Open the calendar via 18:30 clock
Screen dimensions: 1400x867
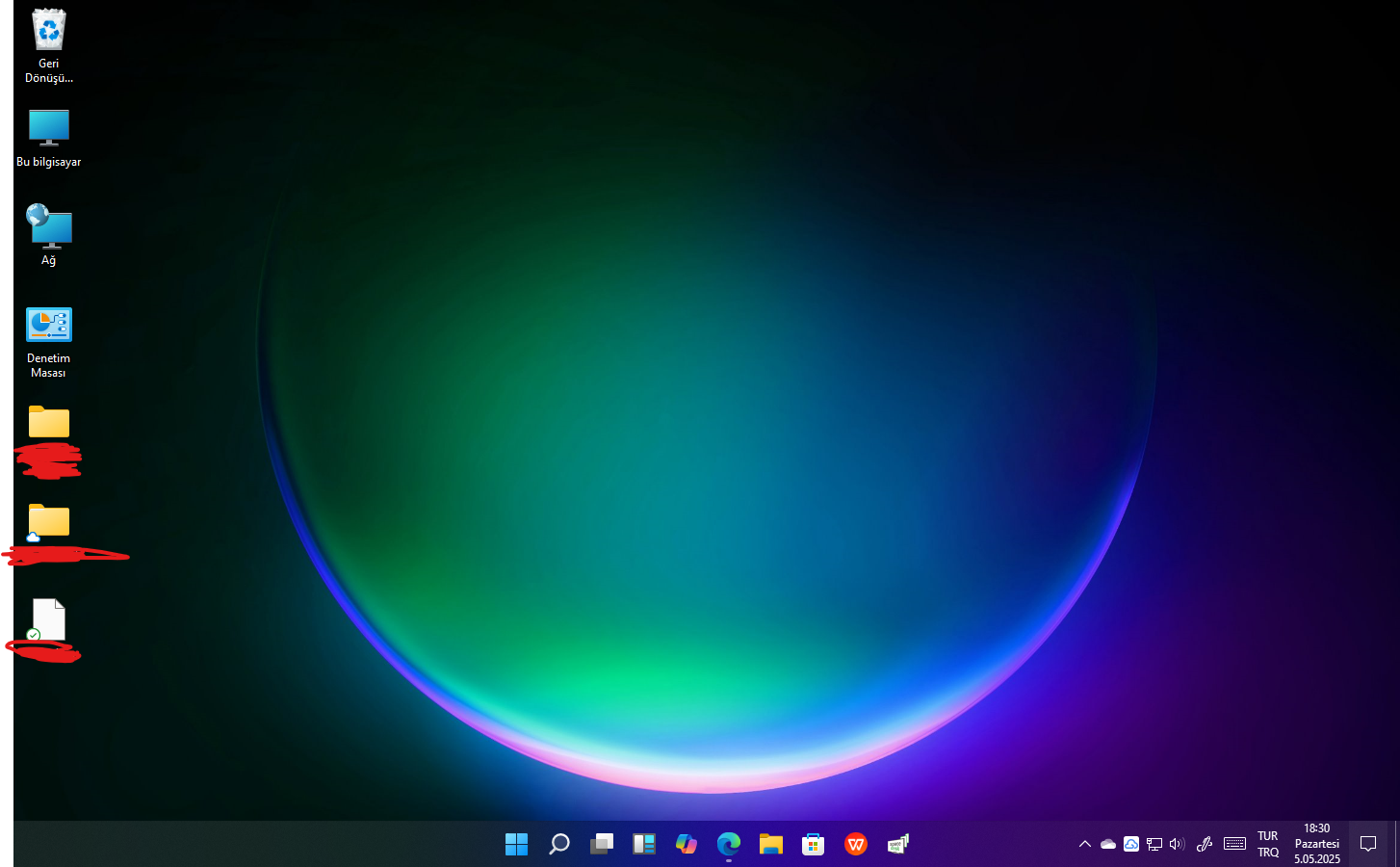pos(1317,844)
